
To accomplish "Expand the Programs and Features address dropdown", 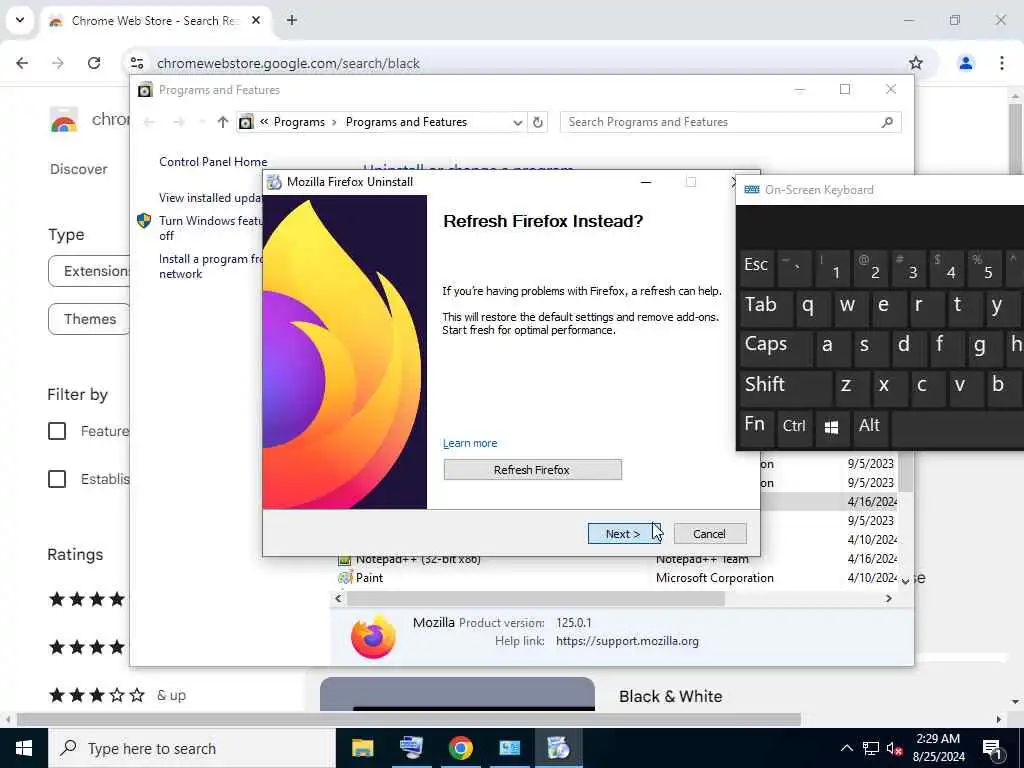I will 517,122.
